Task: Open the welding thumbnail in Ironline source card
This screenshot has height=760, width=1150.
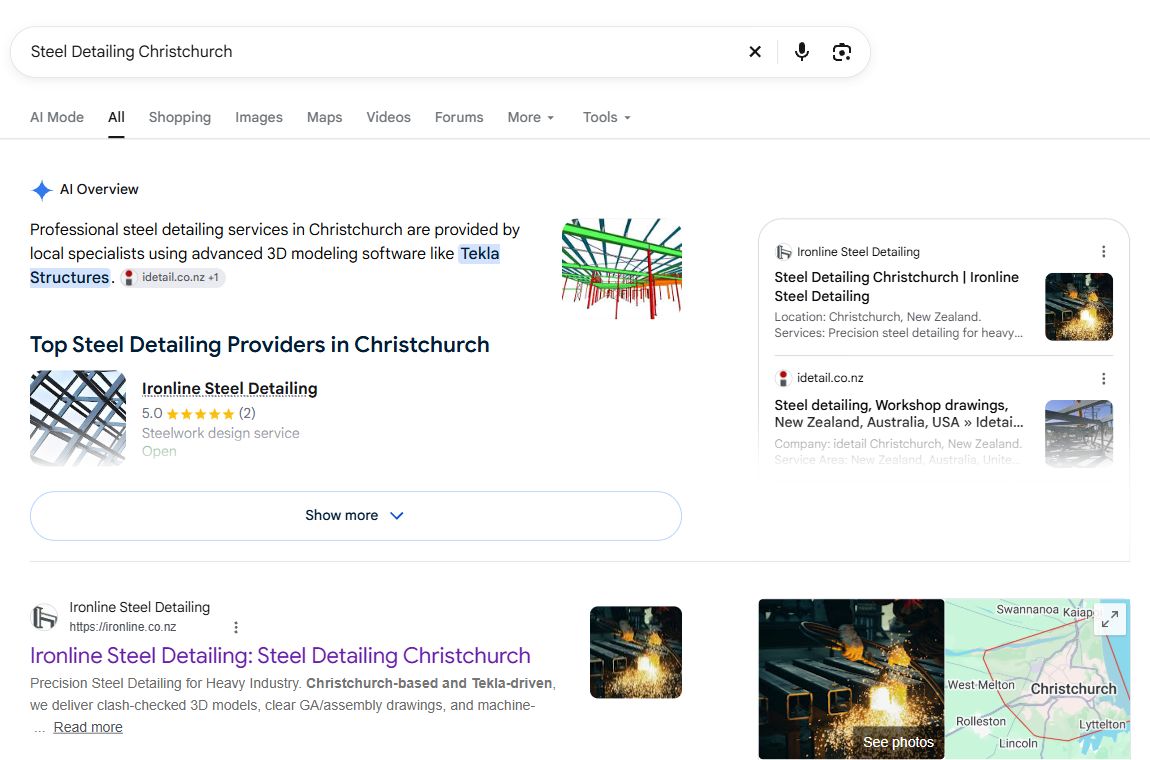Action: click(x=1079, y=307)
